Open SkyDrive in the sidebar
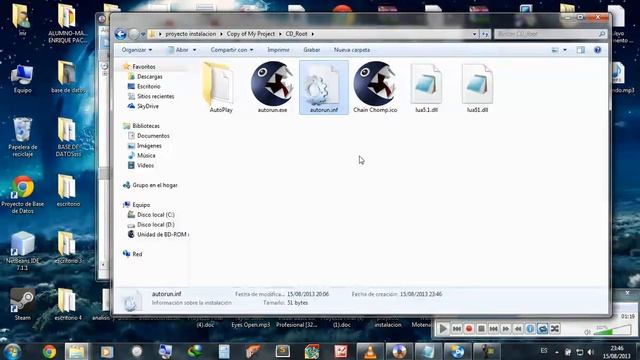640x360 pixels. (148, 106)
